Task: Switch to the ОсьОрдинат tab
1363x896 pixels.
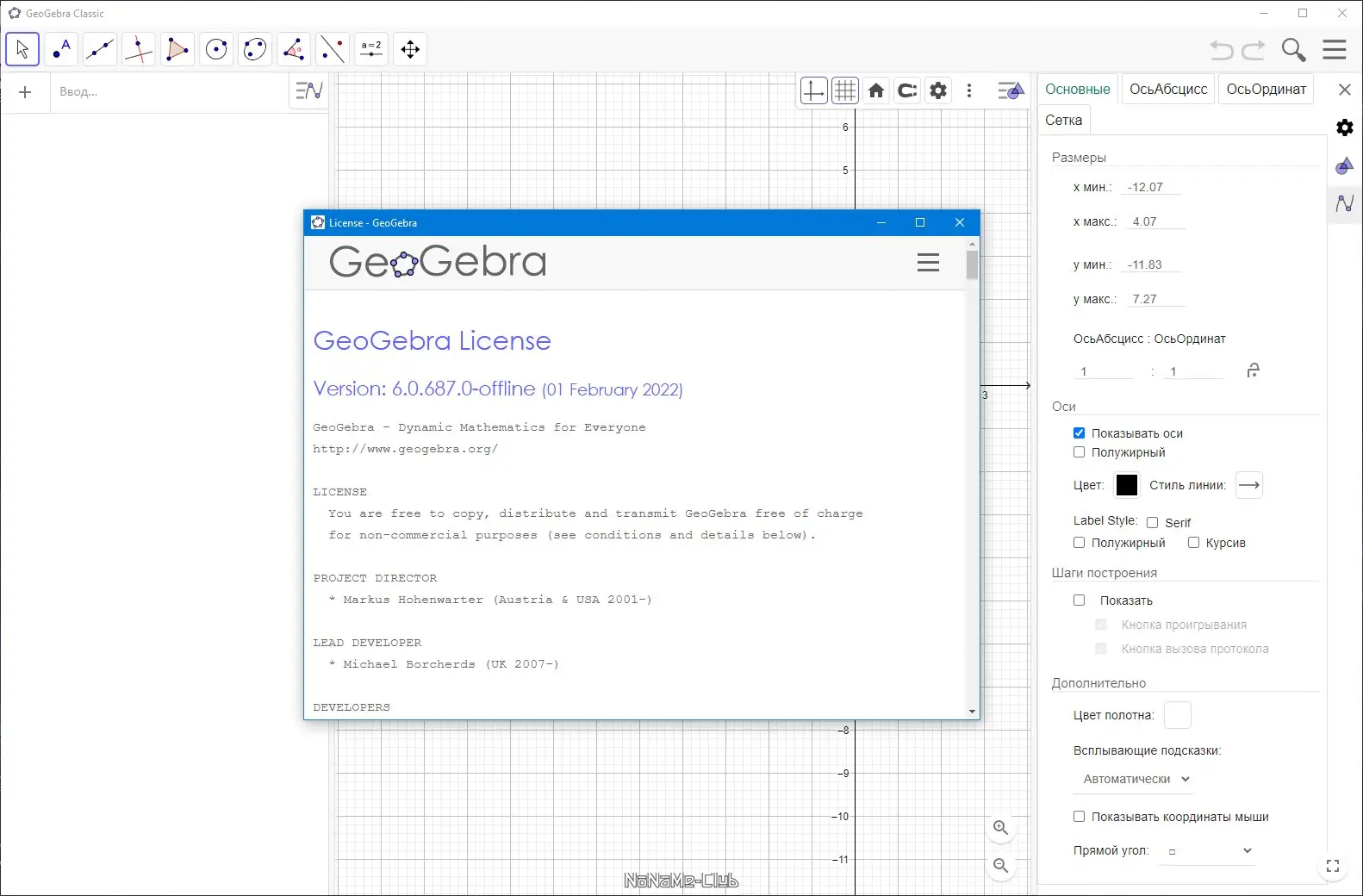Action: [1267, 89]
